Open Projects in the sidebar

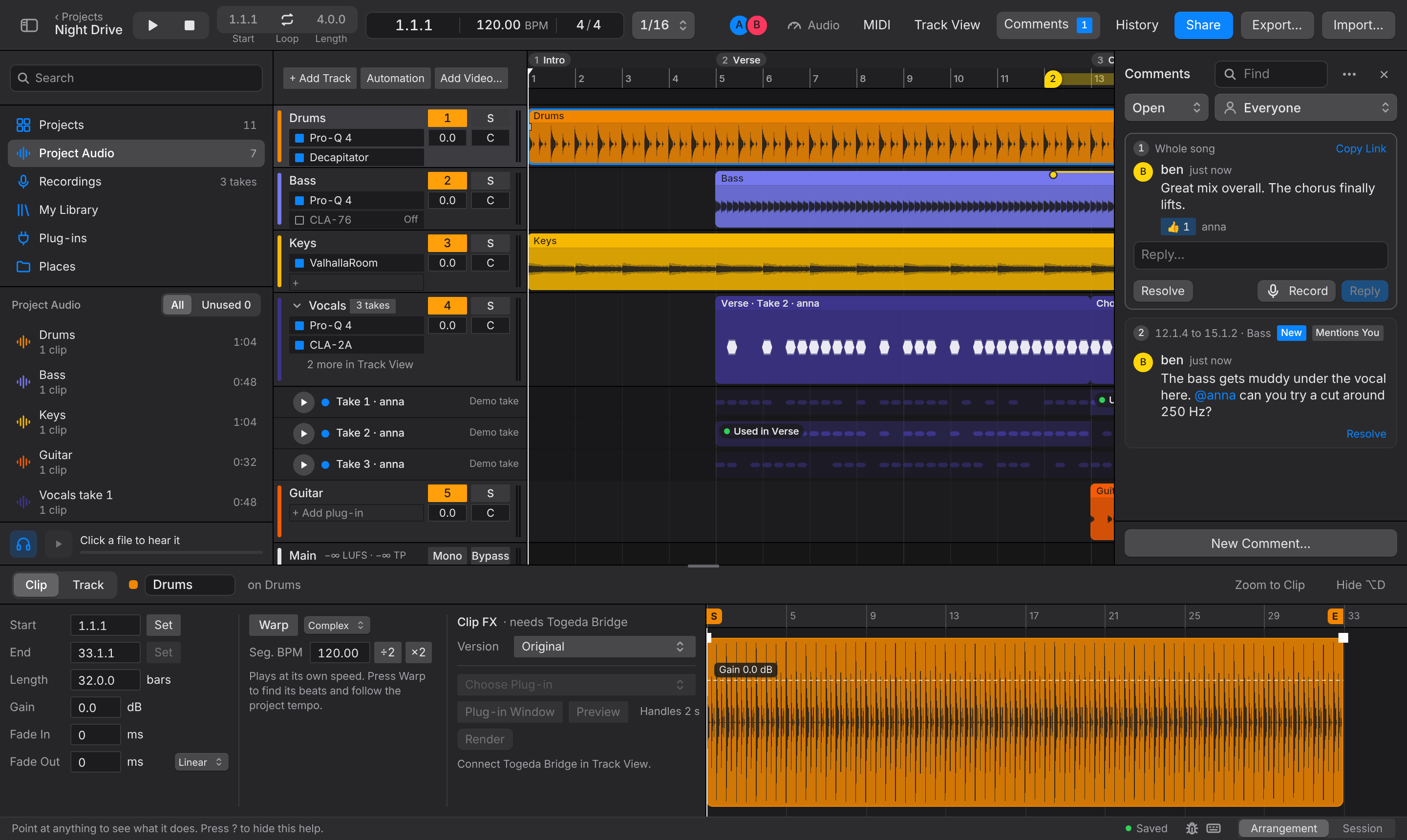136,125
